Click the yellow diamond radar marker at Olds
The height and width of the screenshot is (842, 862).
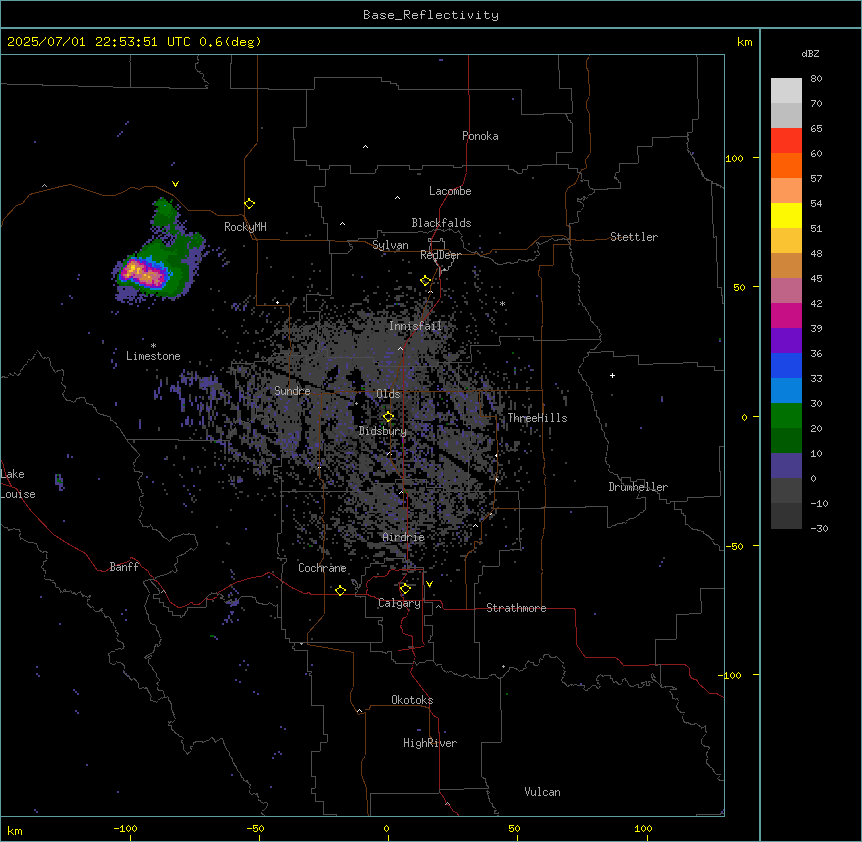(389, 417)
